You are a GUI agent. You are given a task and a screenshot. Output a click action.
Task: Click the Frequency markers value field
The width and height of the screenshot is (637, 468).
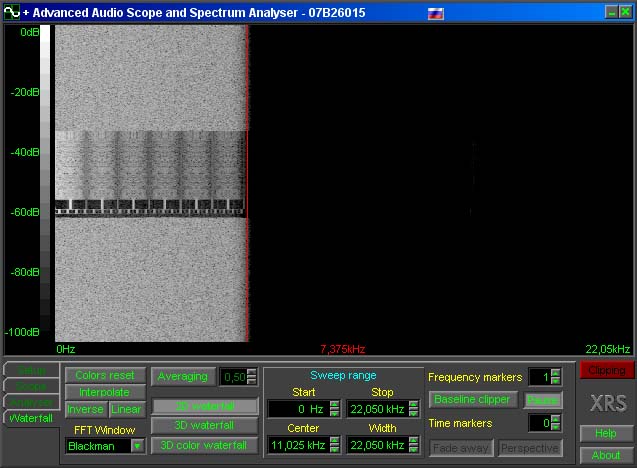[x=540, y=377]
